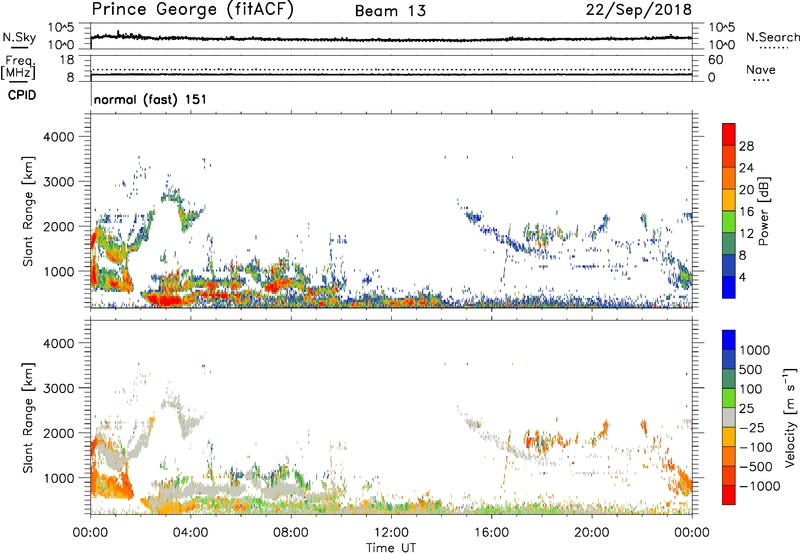This screenshot has width=800, height=554.
Task: Click the "4" power colorbar label
Action: (742, 277)
